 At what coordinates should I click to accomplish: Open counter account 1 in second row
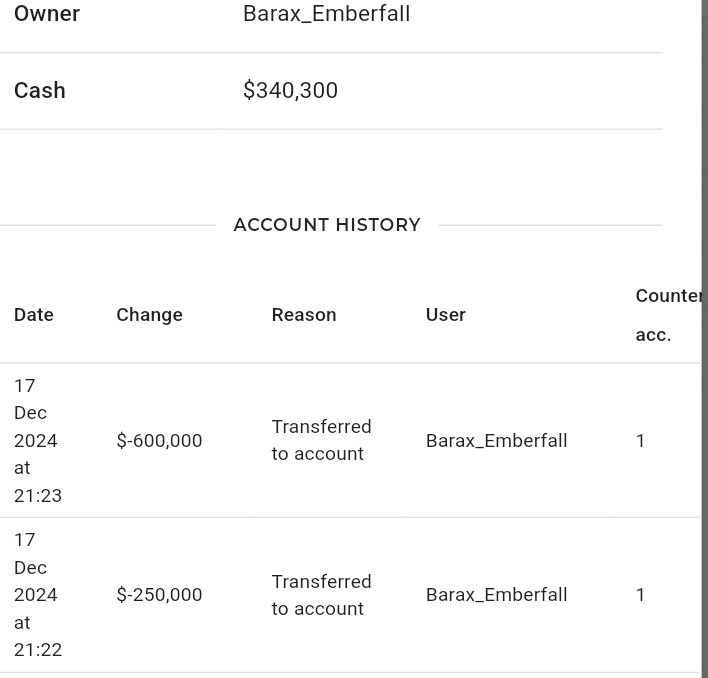point(640,595)
